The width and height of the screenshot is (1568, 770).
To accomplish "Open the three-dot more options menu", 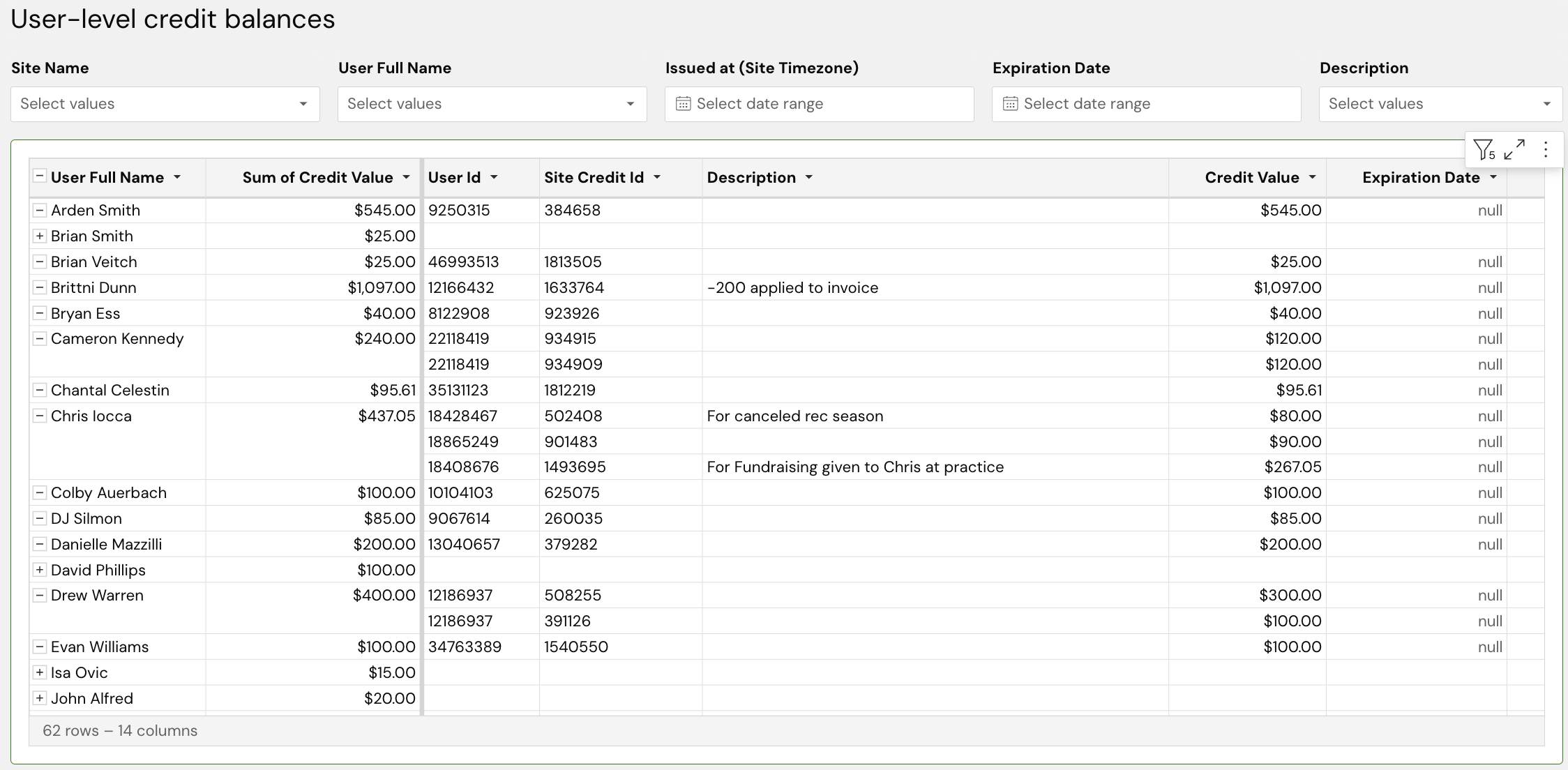I will [1546, 149].
